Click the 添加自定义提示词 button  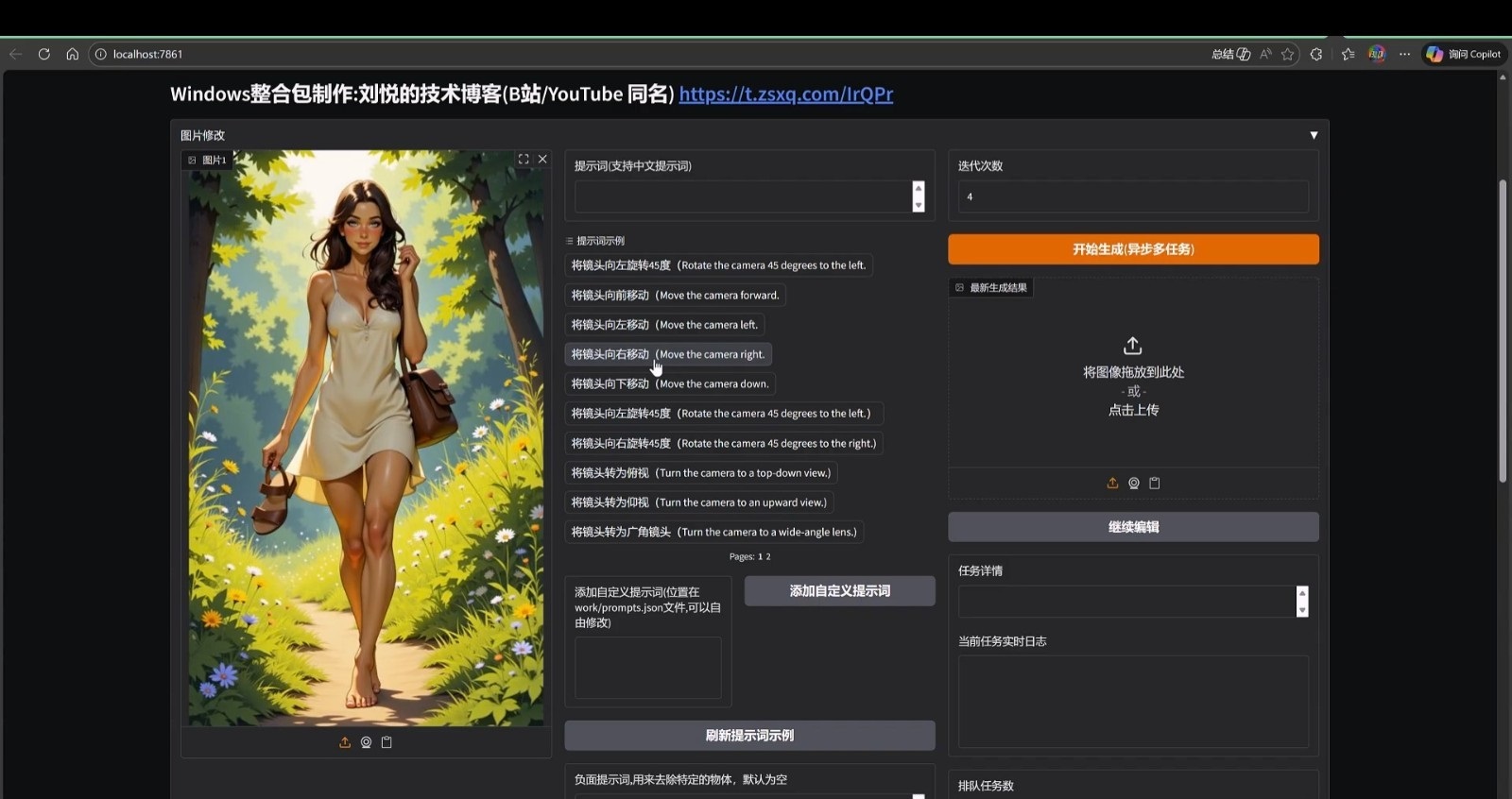coord(839,591)
